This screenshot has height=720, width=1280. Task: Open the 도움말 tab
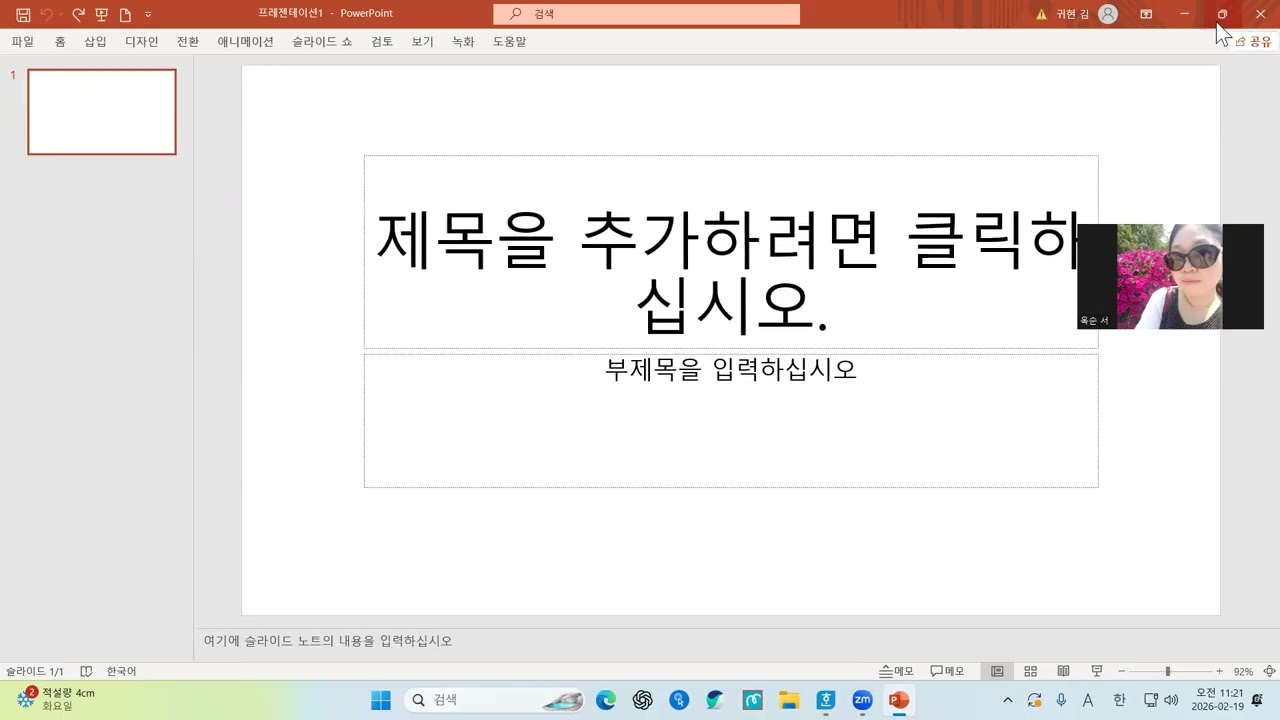[509, 41]
